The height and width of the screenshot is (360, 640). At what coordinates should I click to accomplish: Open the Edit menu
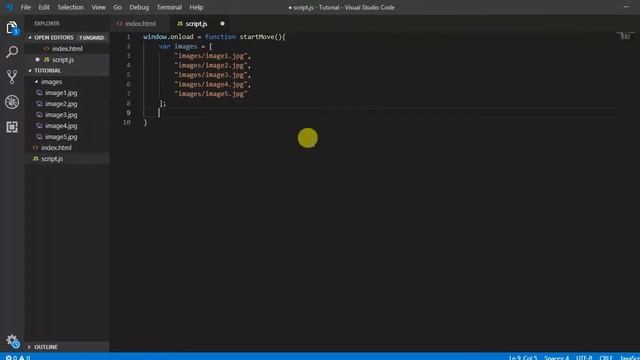click(x=44, y=7)
